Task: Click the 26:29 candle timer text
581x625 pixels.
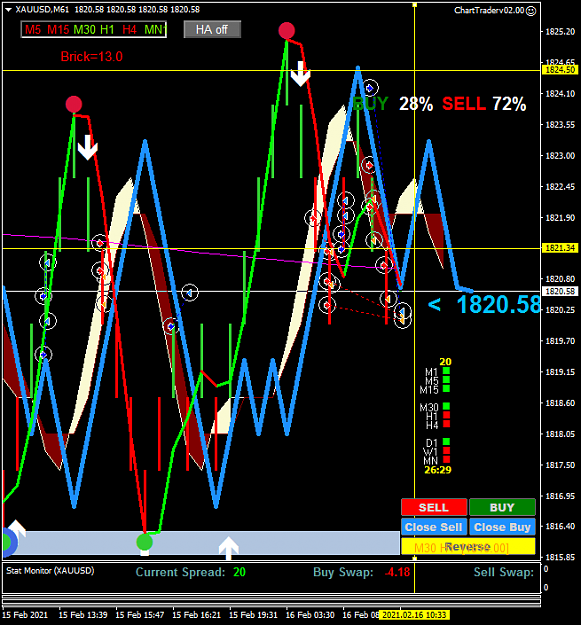Action: coord(438,470)
